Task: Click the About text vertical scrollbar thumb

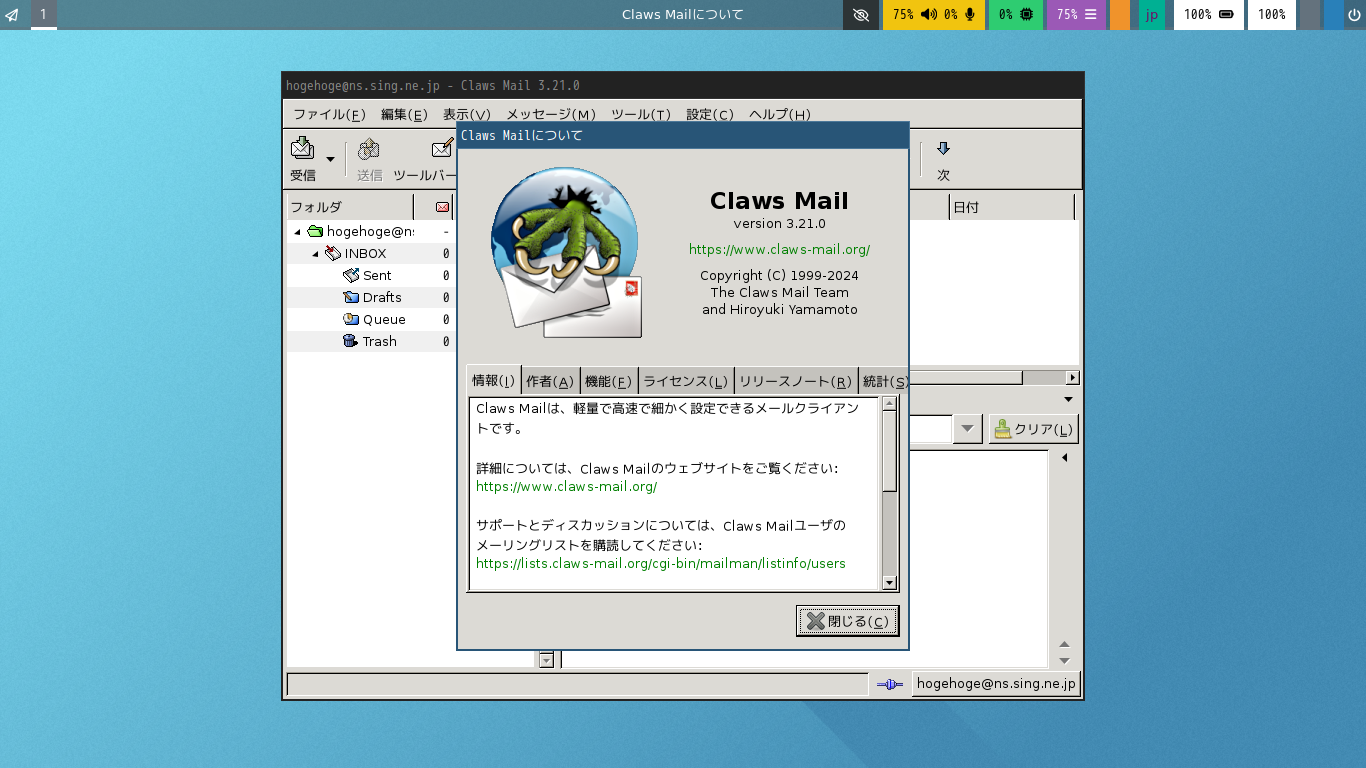Action: [x=889, y=452]
